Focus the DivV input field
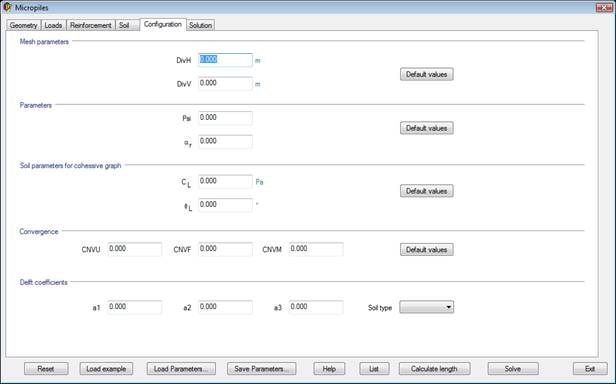Screen dimensions: 616x384 pos(225,83)
